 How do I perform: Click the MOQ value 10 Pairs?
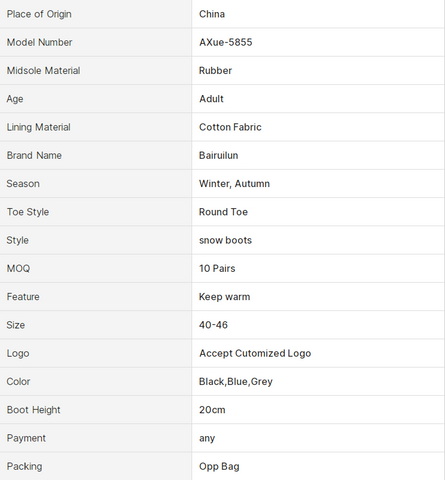[217, 268]
